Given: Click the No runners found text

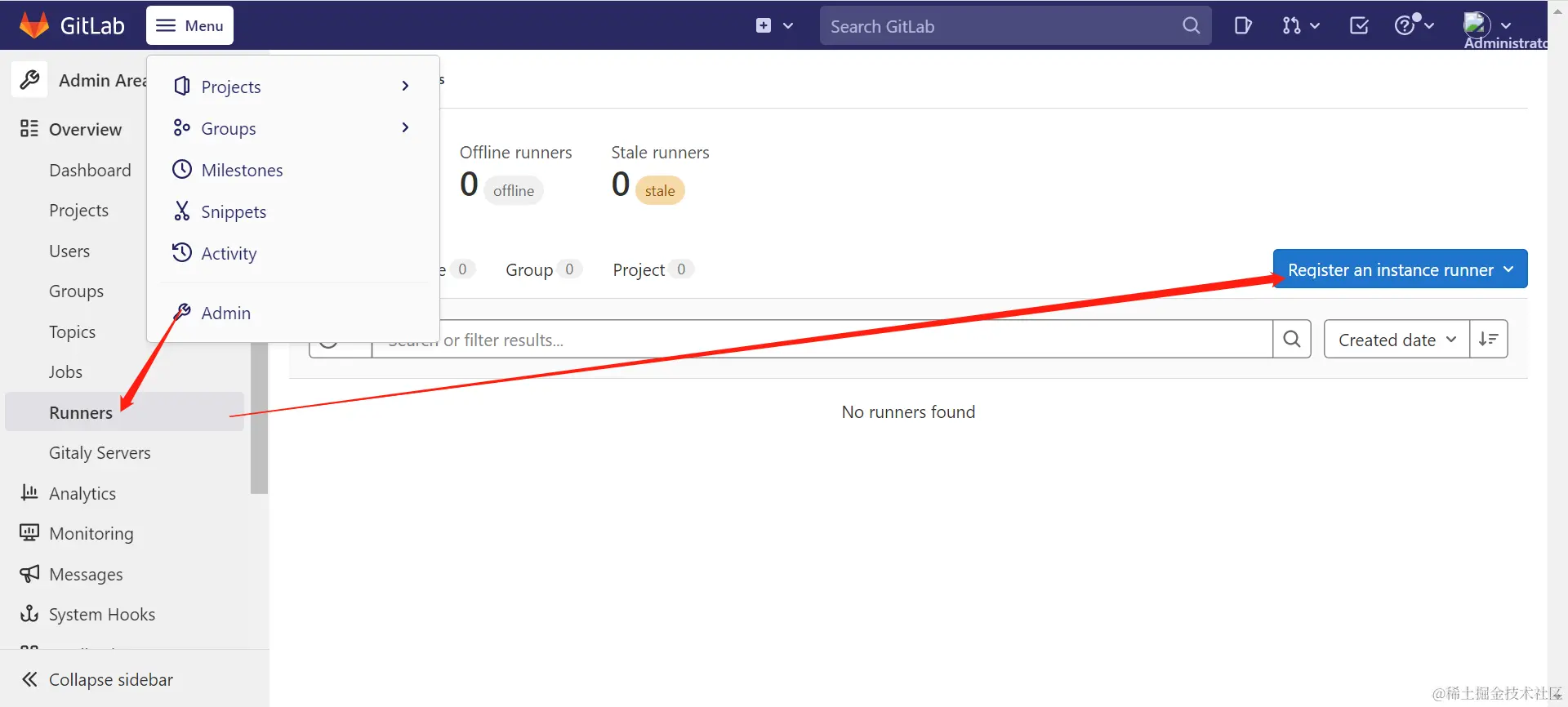Looking at the screenshot, I should click(908, 411).
